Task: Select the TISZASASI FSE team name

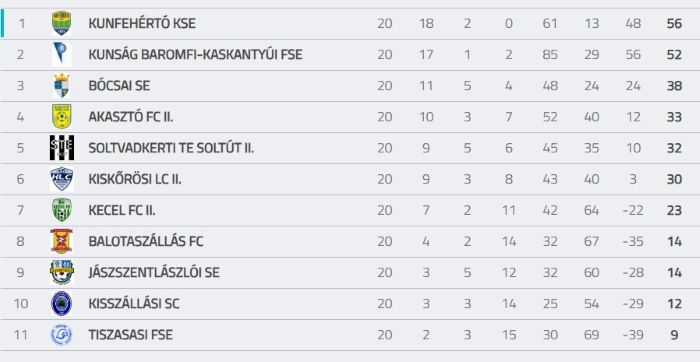Action: [130, 335]
